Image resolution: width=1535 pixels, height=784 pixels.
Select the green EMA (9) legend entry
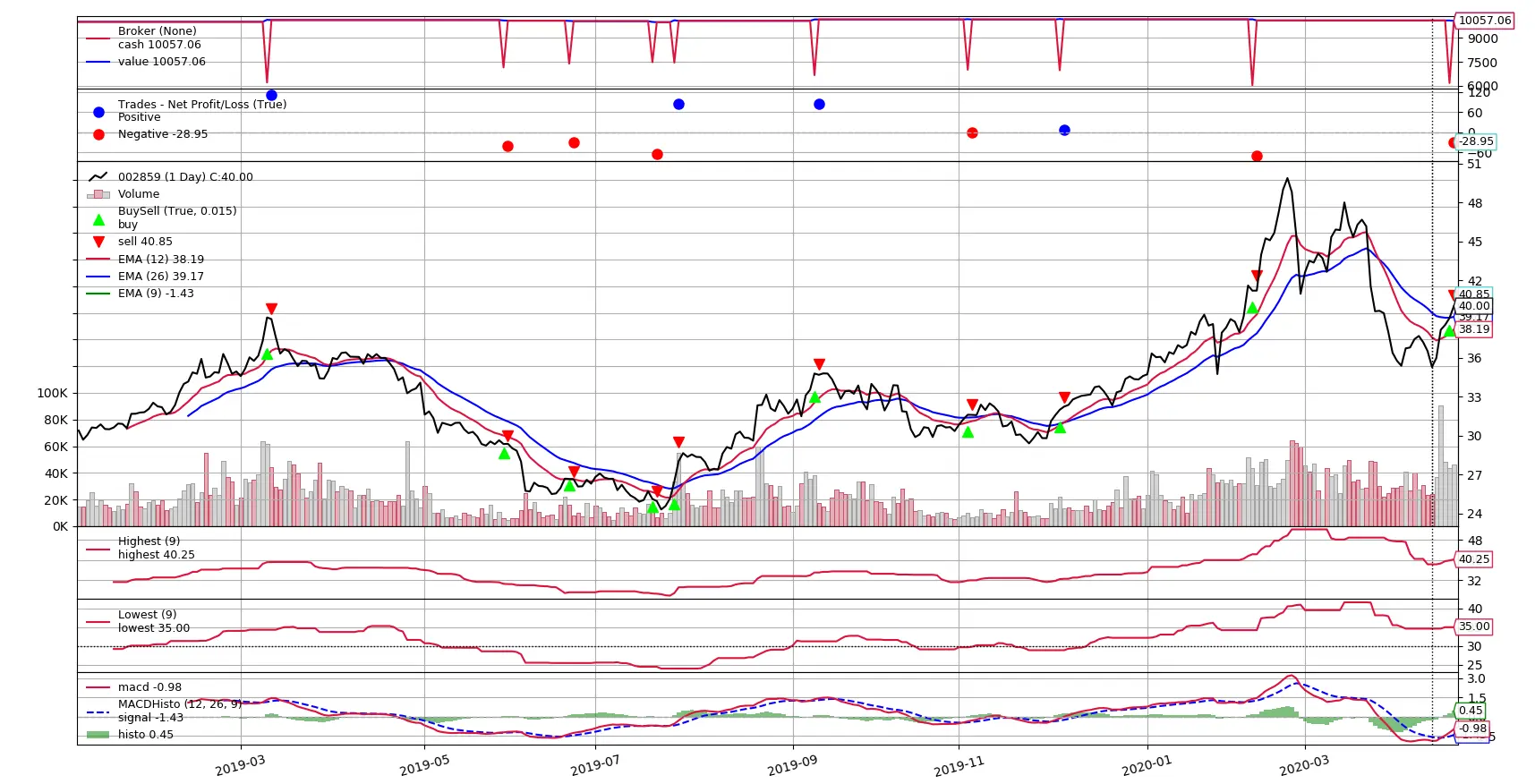pyautogui.click(x=141, y=294)
